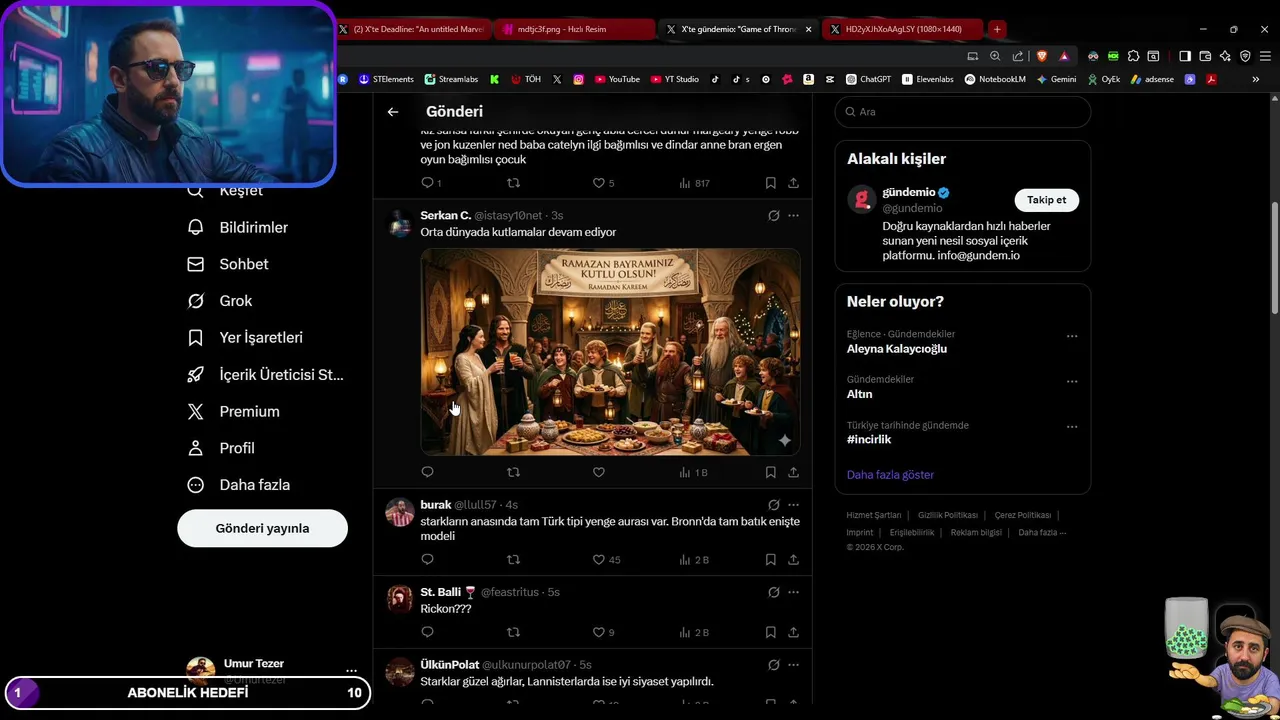View analytics of Serkan C.'s post

[x=693, y=472]
